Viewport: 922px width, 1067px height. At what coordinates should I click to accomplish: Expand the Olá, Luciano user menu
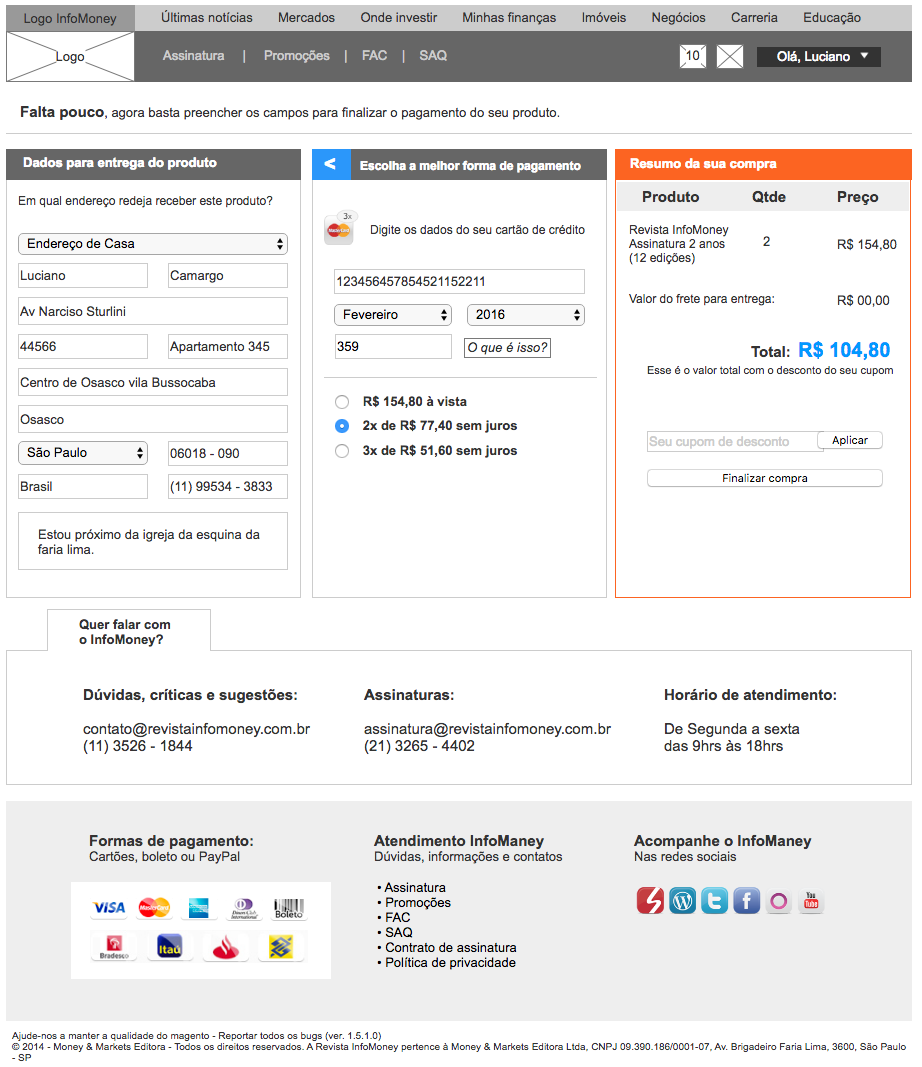pos(819,56)
